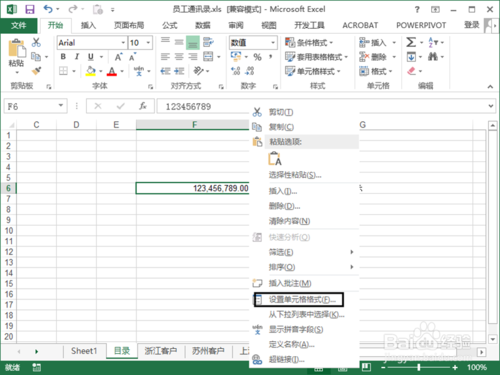Align cell text left
This screenshot has height=375, width=500.
coord(165,57)
